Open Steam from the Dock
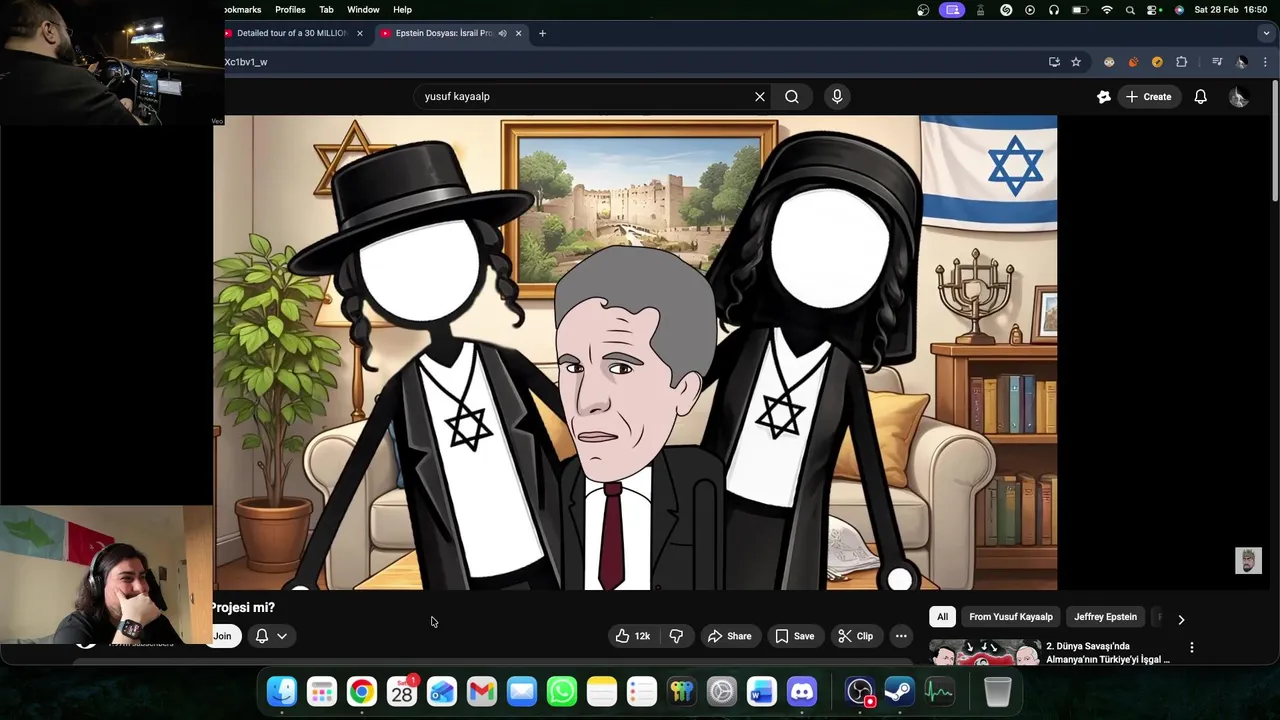This screenshot has height=720, width=1280. click(x=899, y=691)
